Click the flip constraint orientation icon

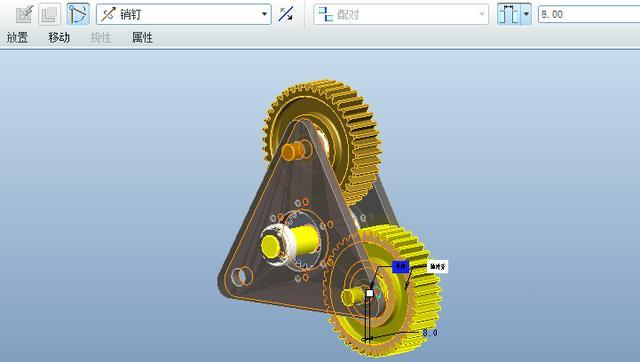[286, 14]
